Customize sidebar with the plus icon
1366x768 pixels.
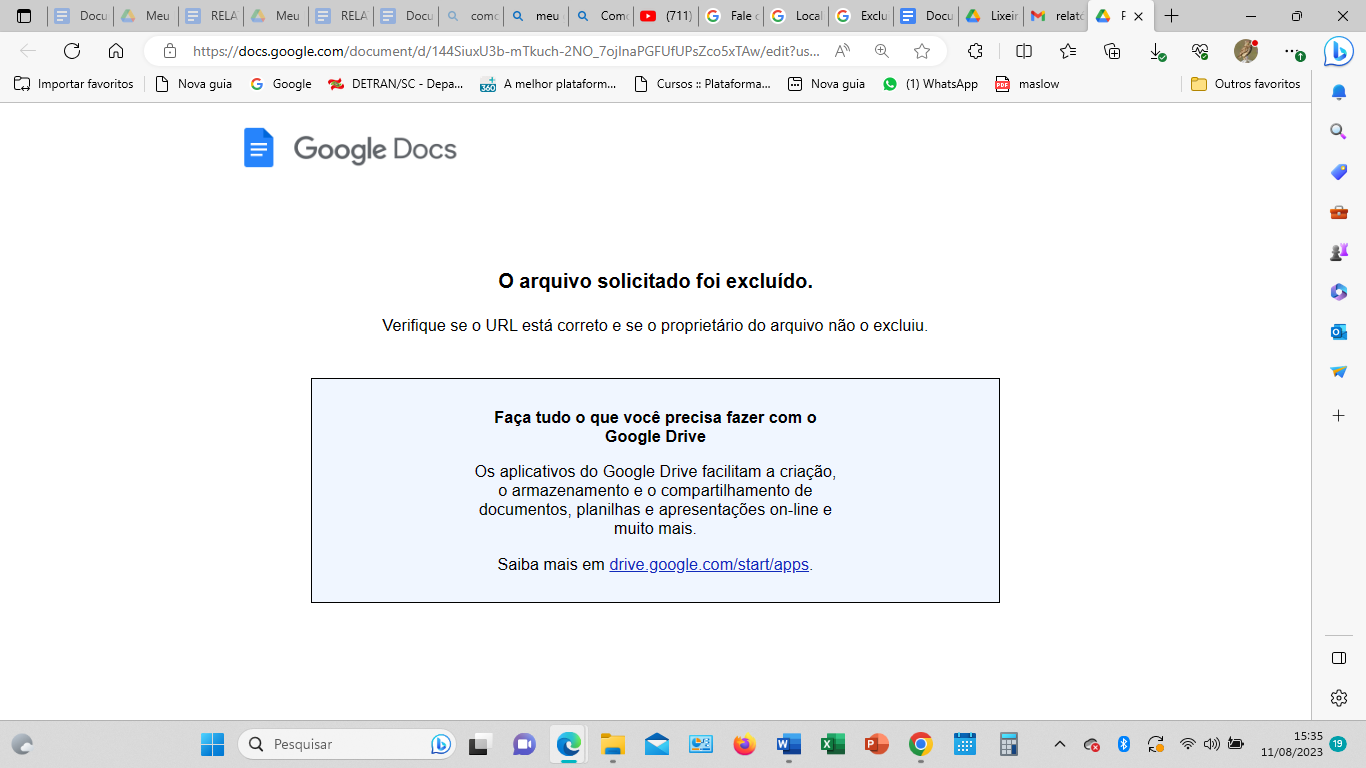pyautogui.click(x=1338, y=415)
